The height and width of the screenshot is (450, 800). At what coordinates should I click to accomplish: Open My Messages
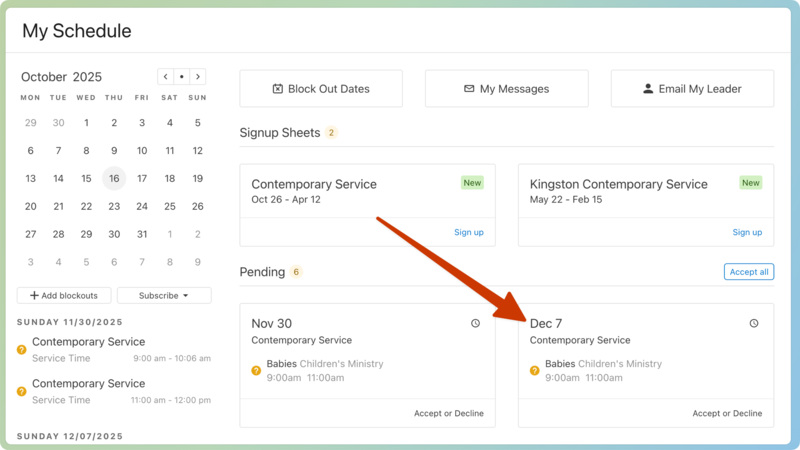506,89
